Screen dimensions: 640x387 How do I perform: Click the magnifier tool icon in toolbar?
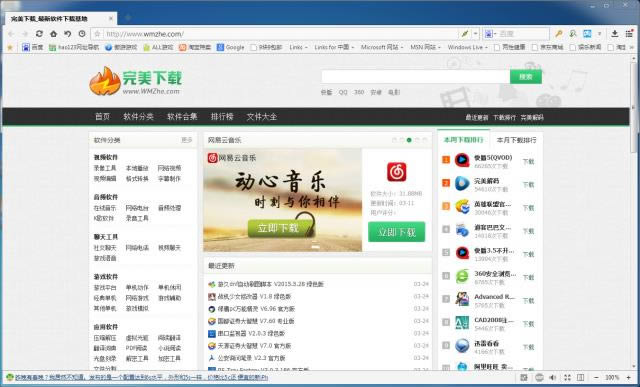573,34
